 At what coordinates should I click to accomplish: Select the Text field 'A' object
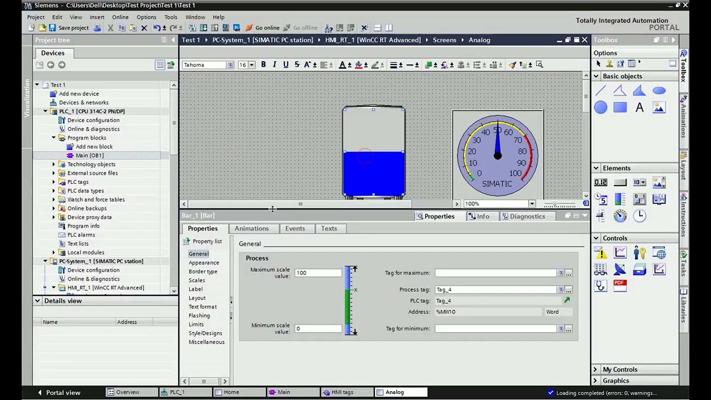(x=639, y=107)
